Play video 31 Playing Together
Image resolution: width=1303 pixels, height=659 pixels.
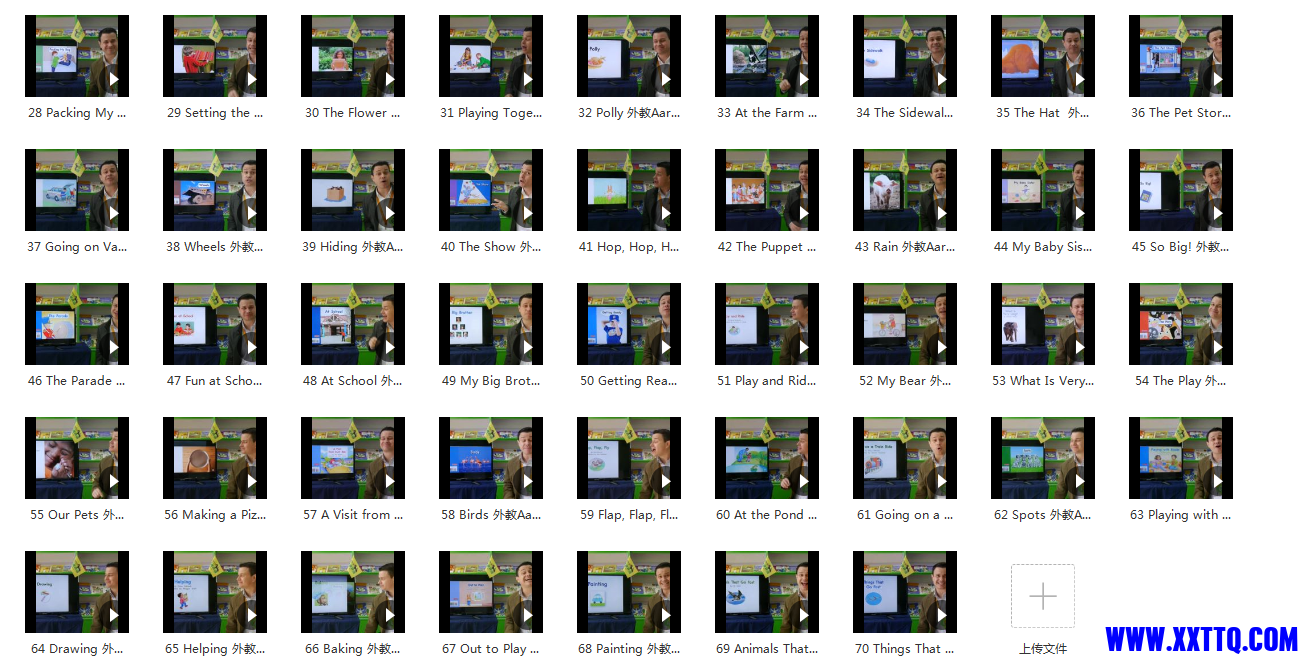(491, 56)
